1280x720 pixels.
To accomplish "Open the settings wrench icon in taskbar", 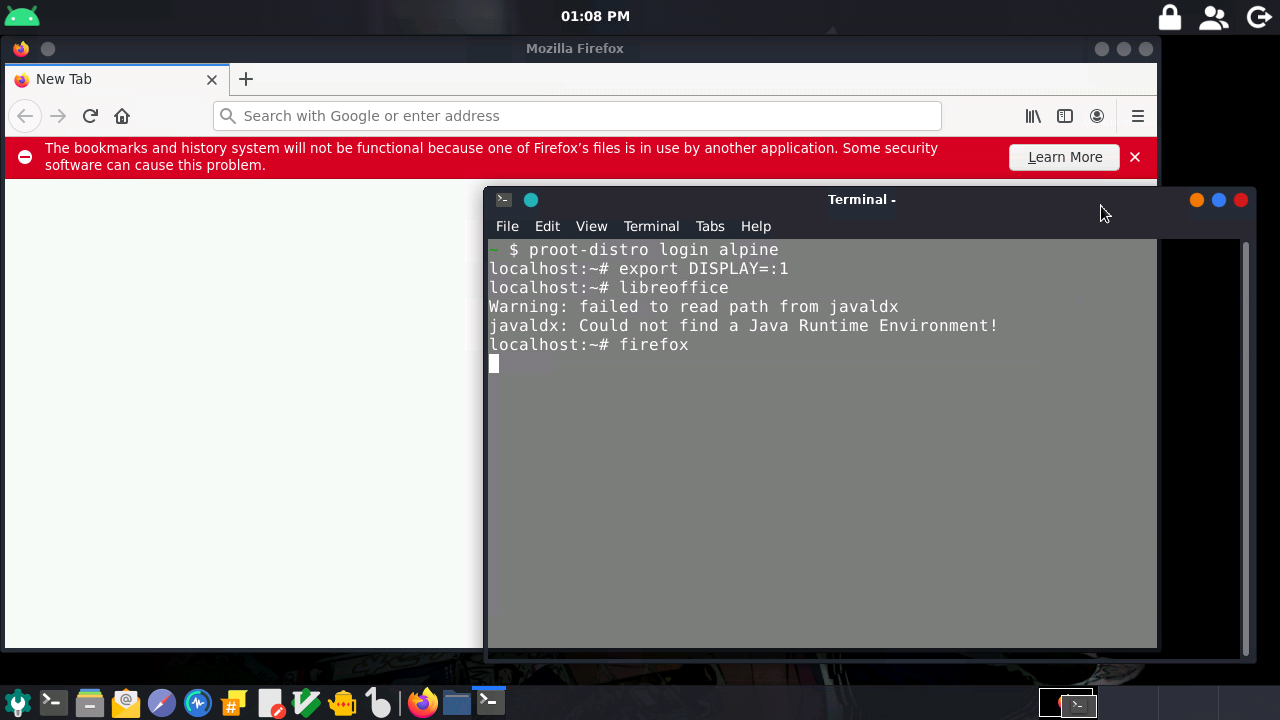I will point(18,703).
